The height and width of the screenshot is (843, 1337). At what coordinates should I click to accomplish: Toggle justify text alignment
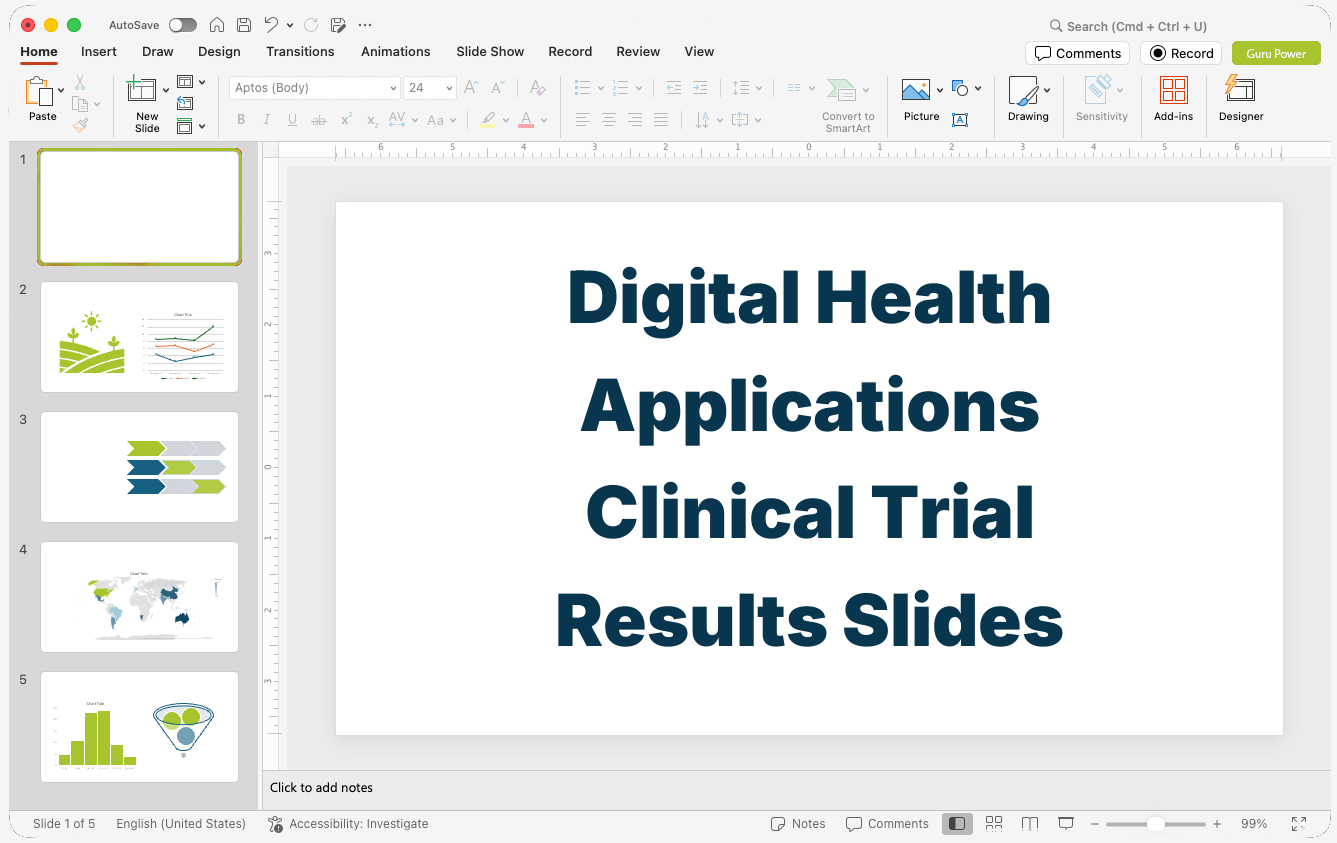coord(660,120)
